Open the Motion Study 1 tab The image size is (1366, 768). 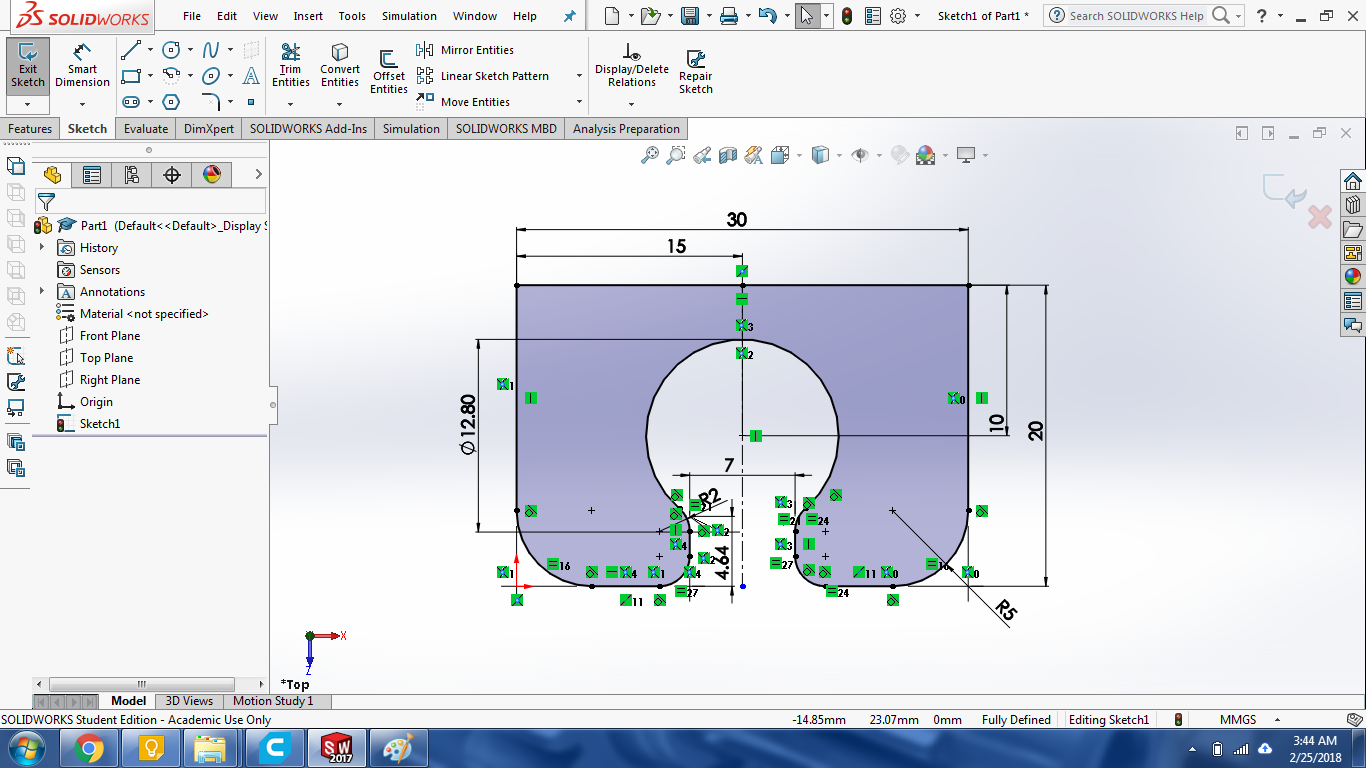point(273,701)
